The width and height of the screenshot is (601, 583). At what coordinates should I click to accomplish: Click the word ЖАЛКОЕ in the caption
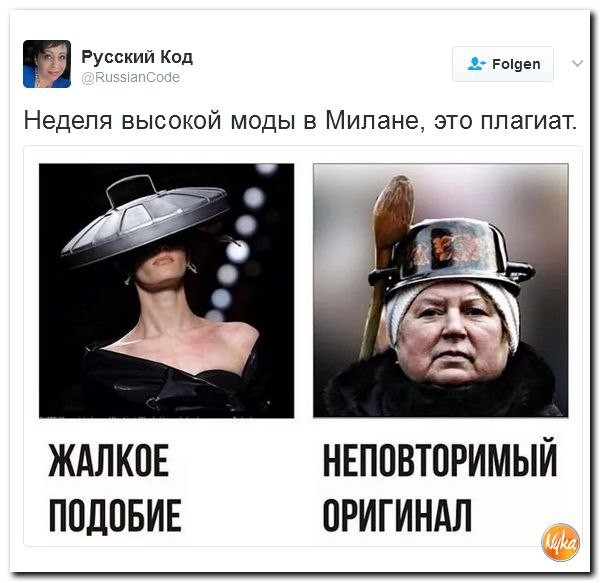pyautogui.click(x=109, y=460)
